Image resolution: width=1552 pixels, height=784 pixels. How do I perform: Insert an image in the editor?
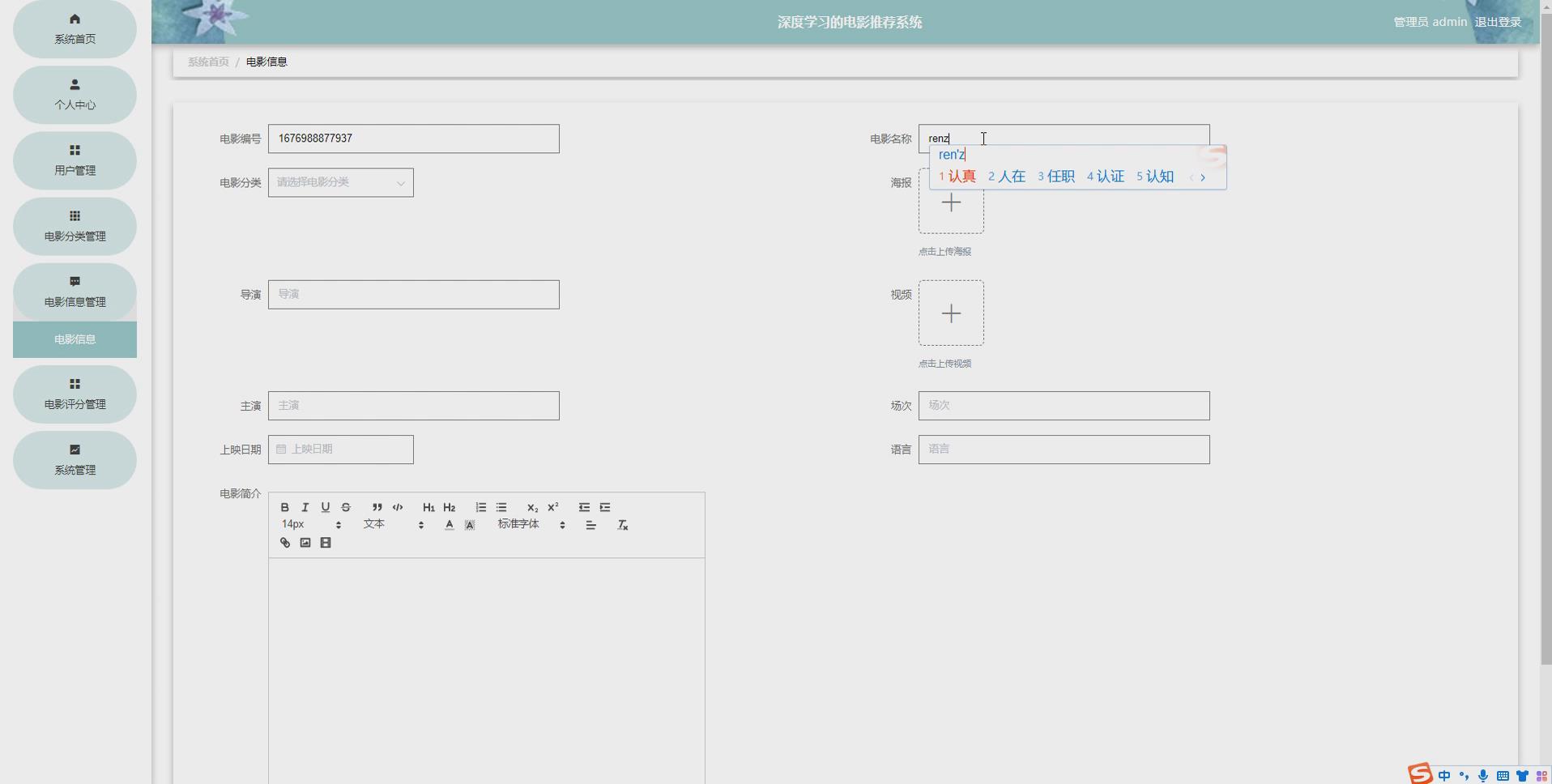tap(305, 543)
